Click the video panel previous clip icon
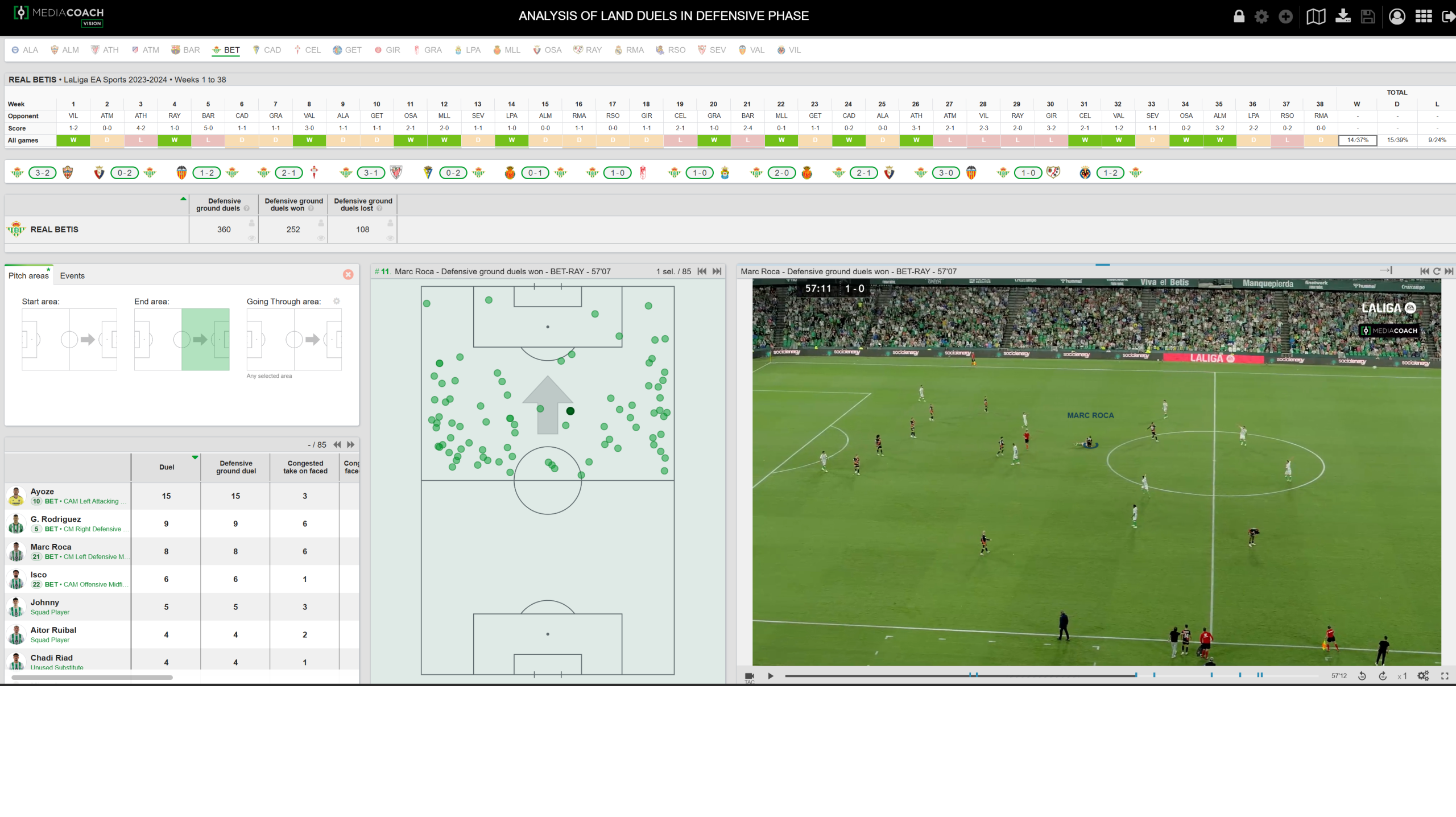1456x817 pixels. (x=1424, y=271)
